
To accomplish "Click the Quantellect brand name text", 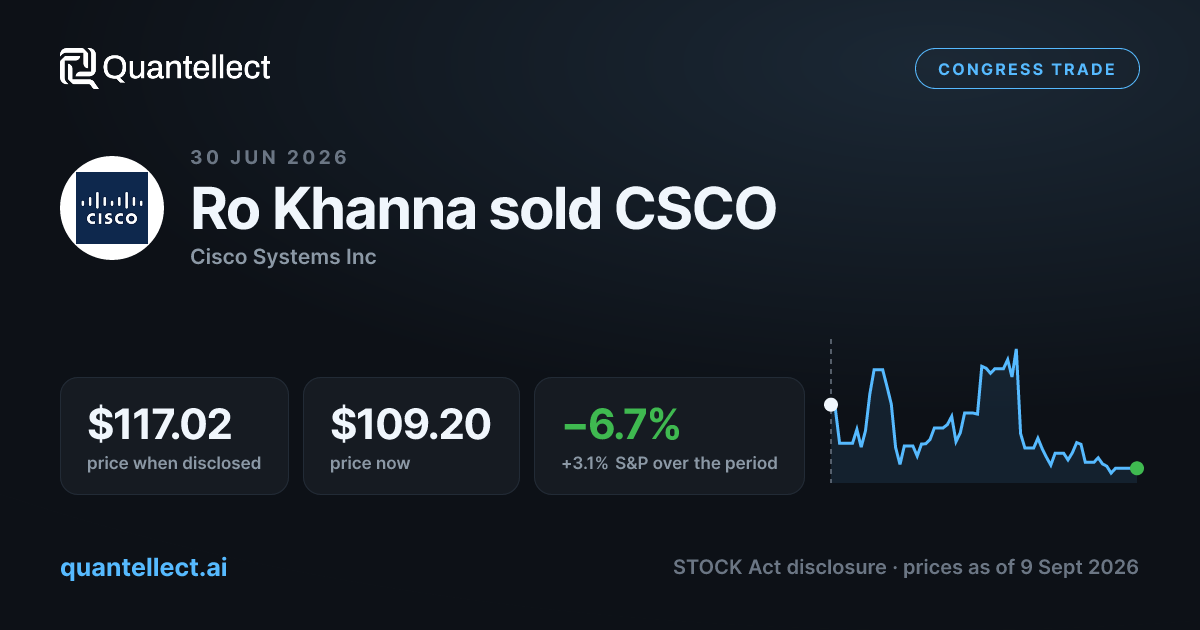I will click(x=187, y=68).
